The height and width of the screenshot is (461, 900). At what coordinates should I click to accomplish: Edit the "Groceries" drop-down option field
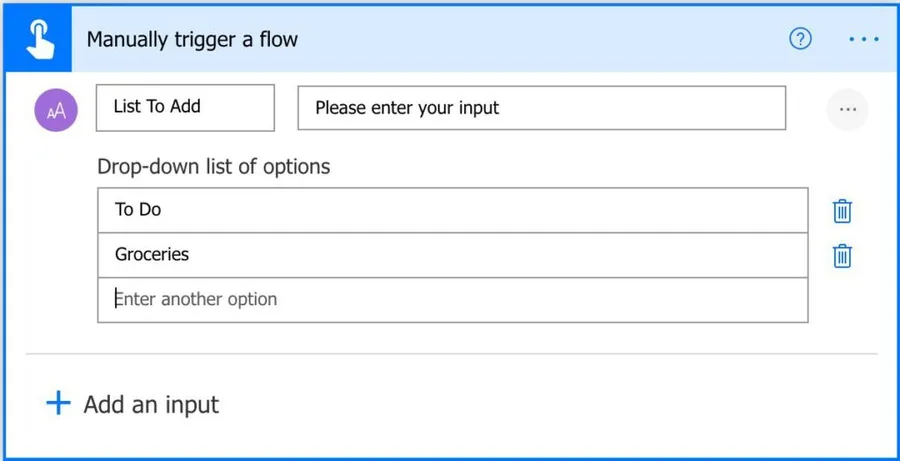coord(452,255)
